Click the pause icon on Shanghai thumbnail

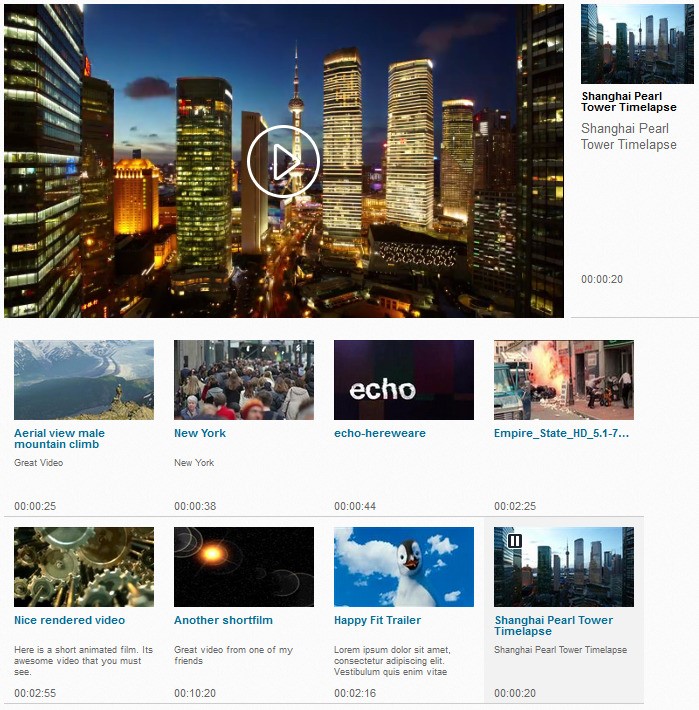(515, 541)
